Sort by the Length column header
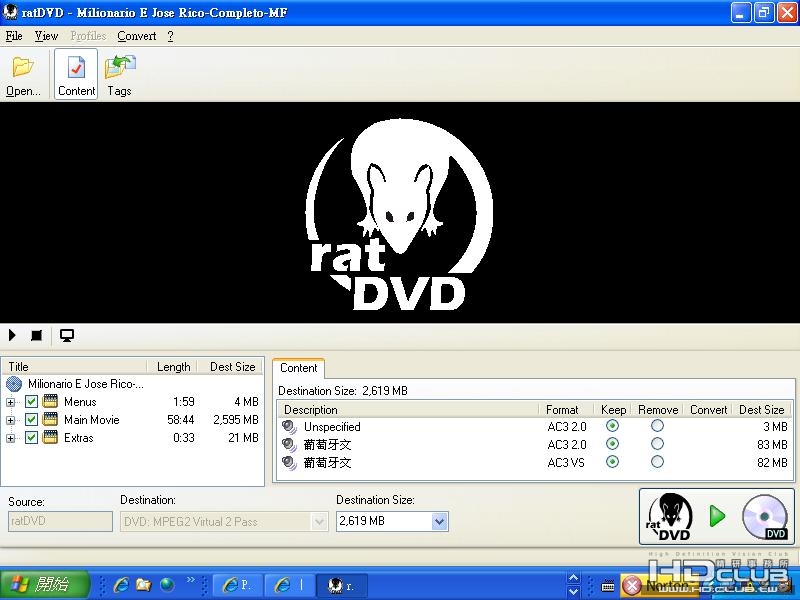 (173, 367)
